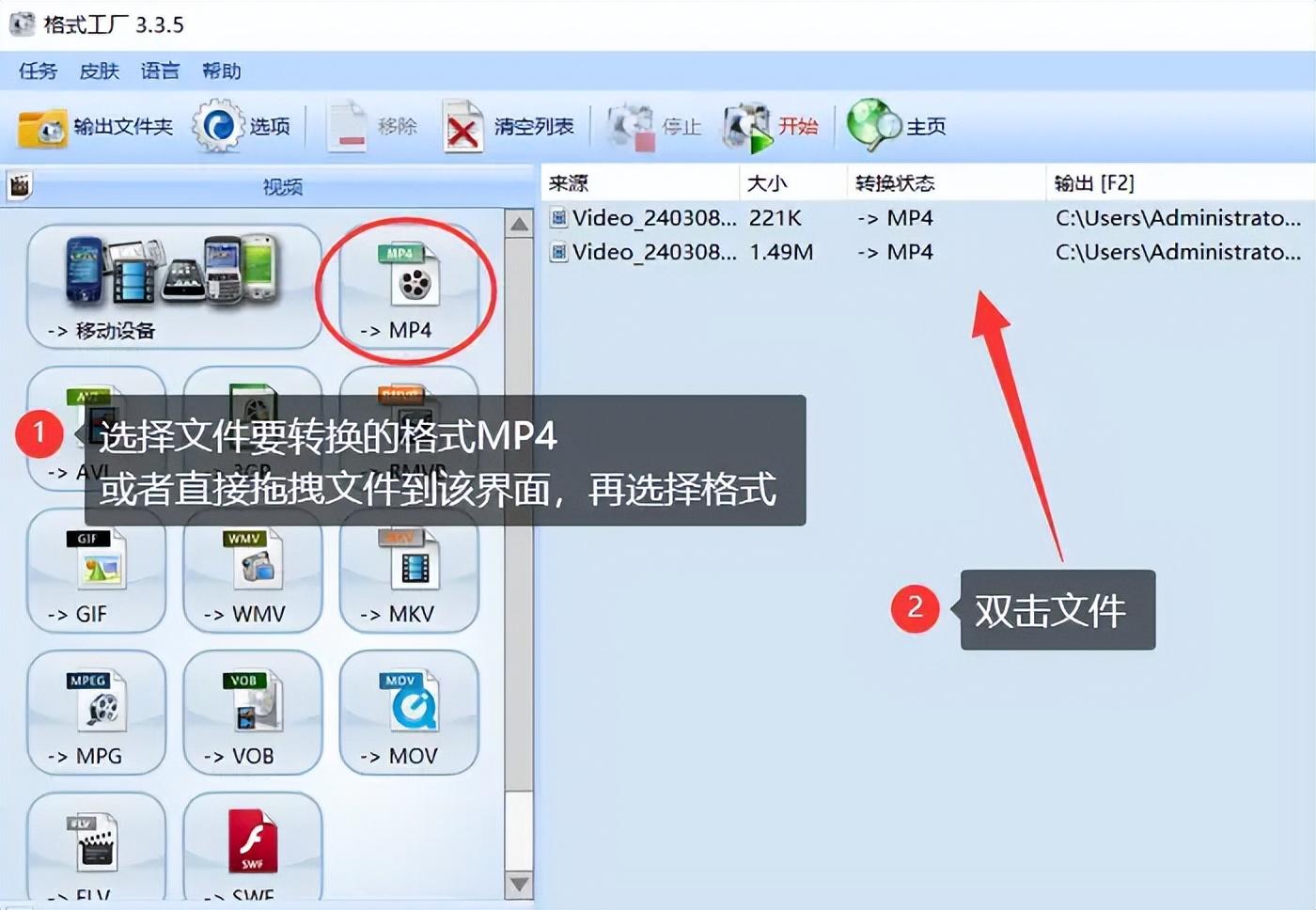Open the 任务 menu
1316x910 pixels.
tap(38, 71)
